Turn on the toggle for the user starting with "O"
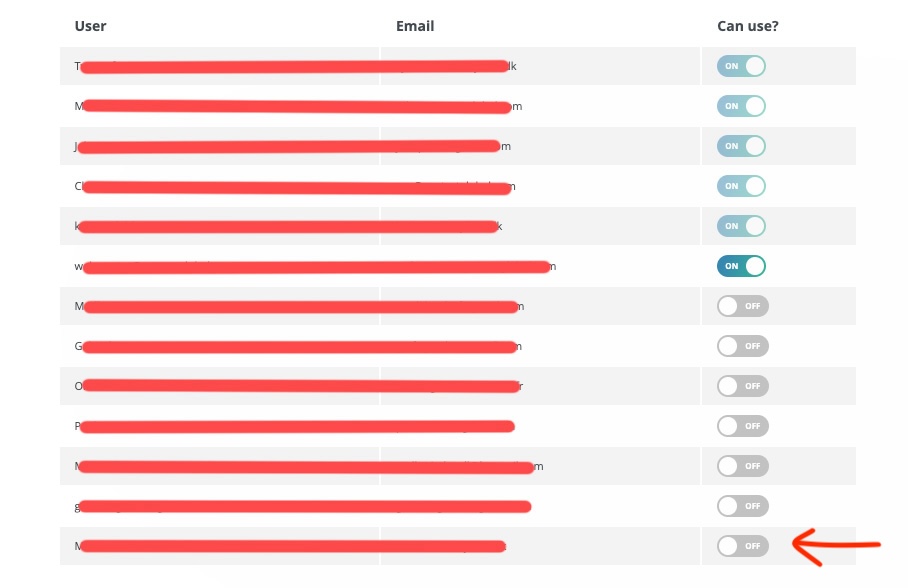 pyautogui.click(x=743, y=386)
